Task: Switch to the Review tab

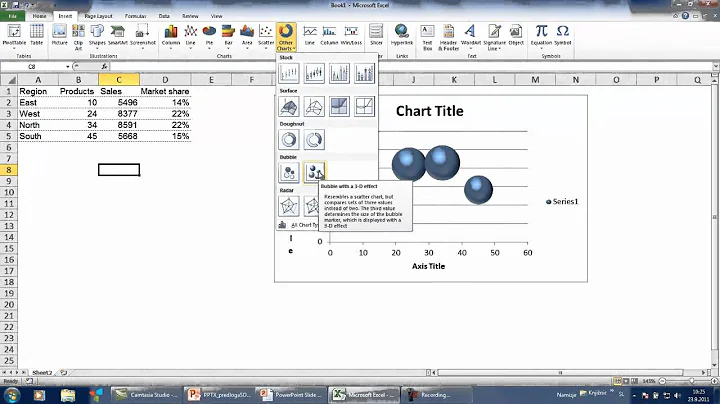Action: click(x=190, y=16)
